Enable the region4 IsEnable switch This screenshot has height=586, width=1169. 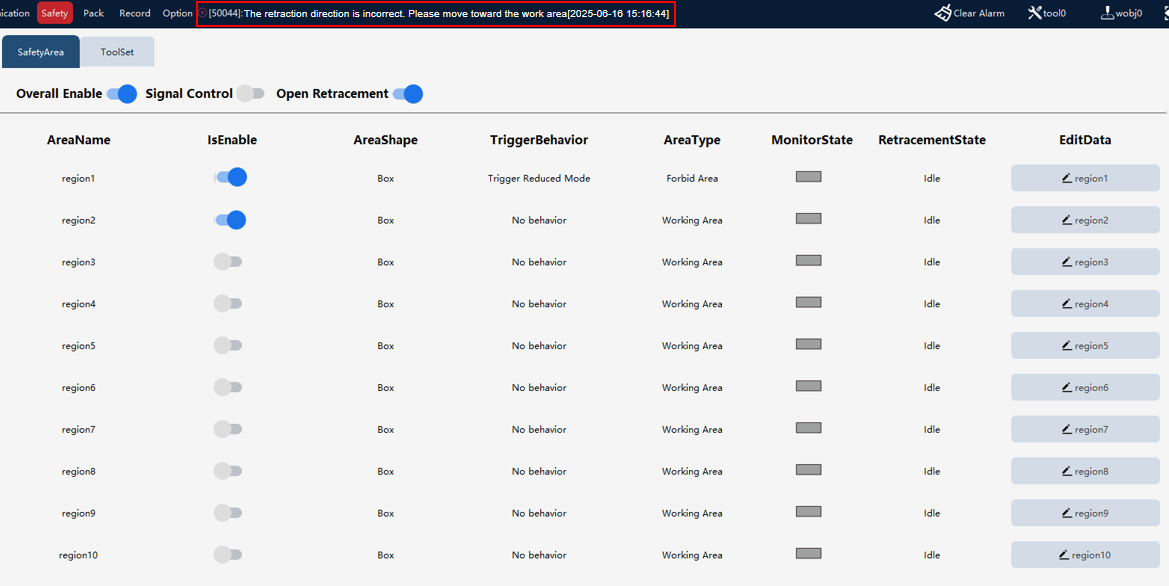point(228,303)
